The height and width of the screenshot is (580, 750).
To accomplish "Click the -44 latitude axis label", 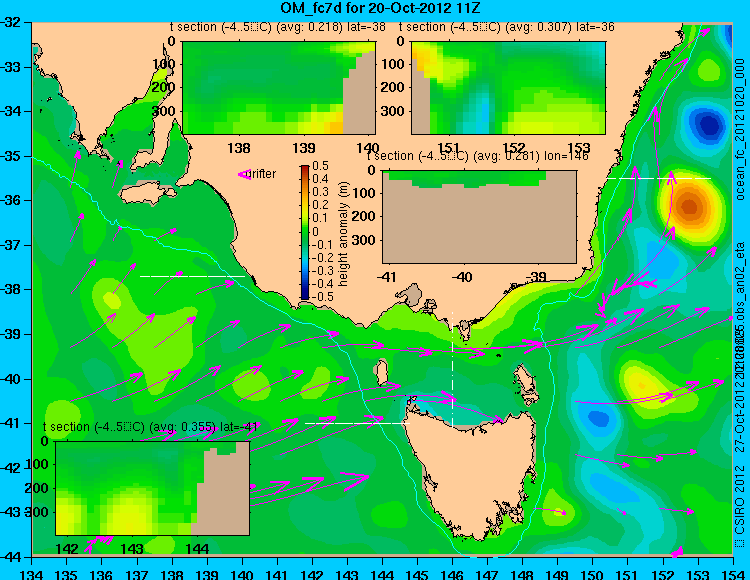I will click(x=11, y=557).
